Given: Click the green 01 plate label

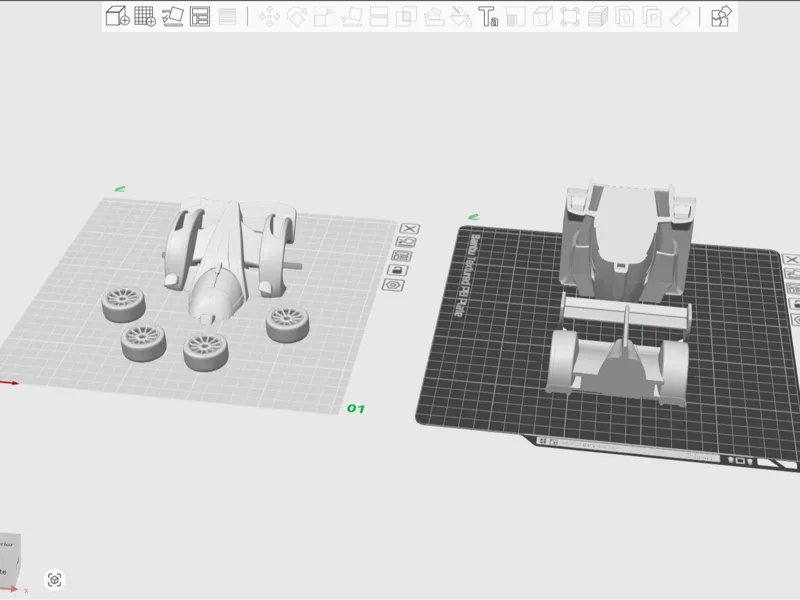Looking at the screenshot, I should click(x=356, y=409).
